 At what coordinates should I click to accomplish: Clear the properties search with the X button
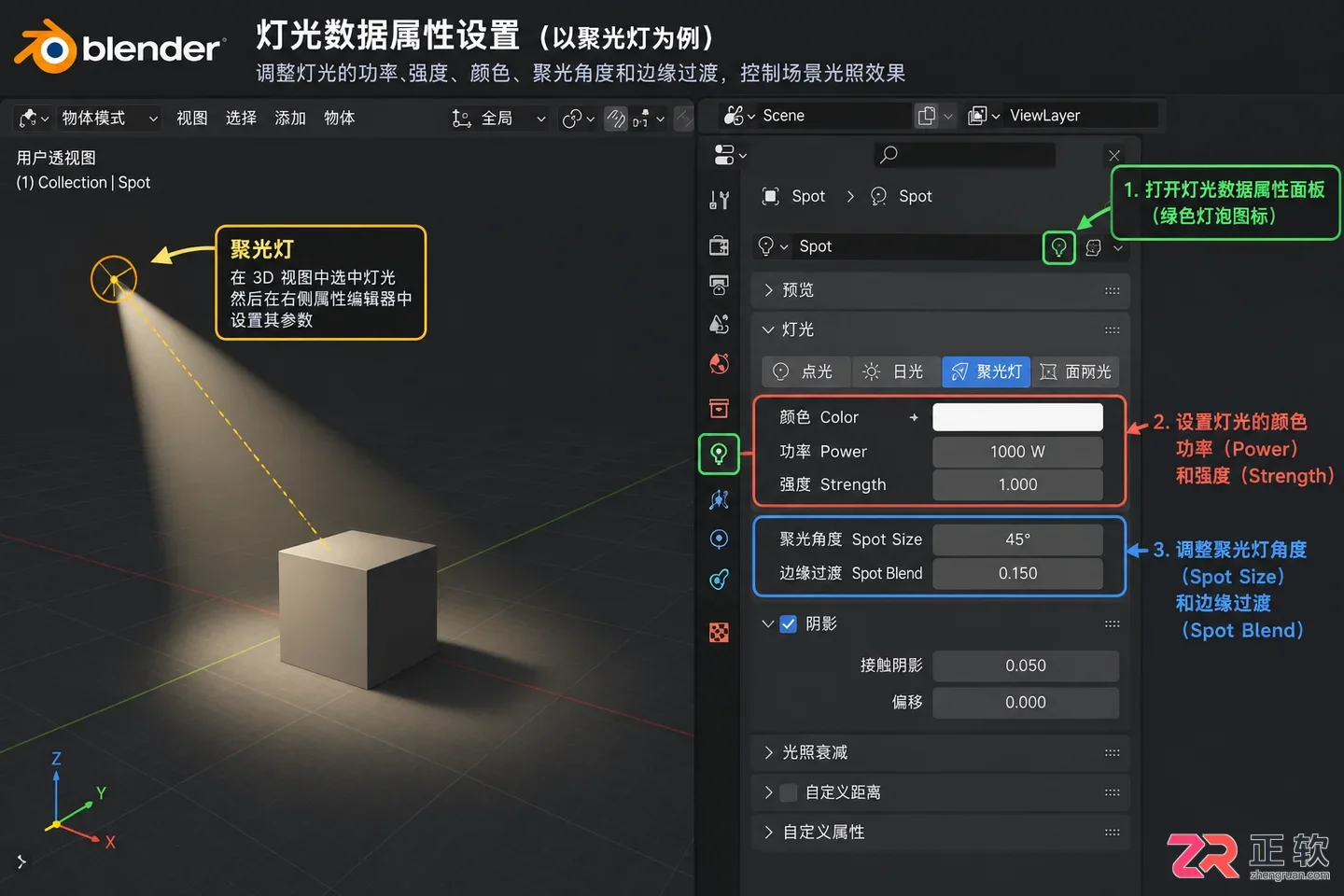click(1114, 156)
